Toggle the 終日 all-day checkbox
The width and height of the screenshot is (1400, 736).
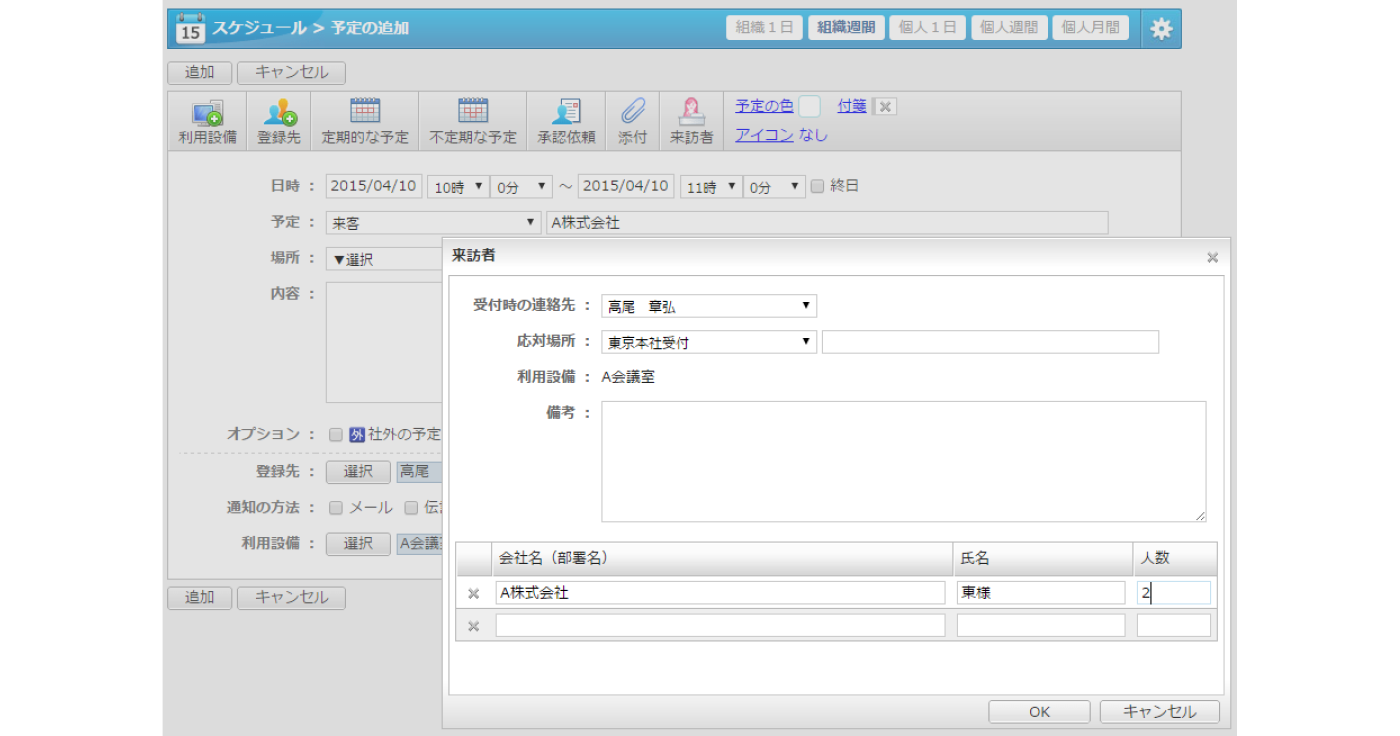pyautogui.click(x=817, y=186)
